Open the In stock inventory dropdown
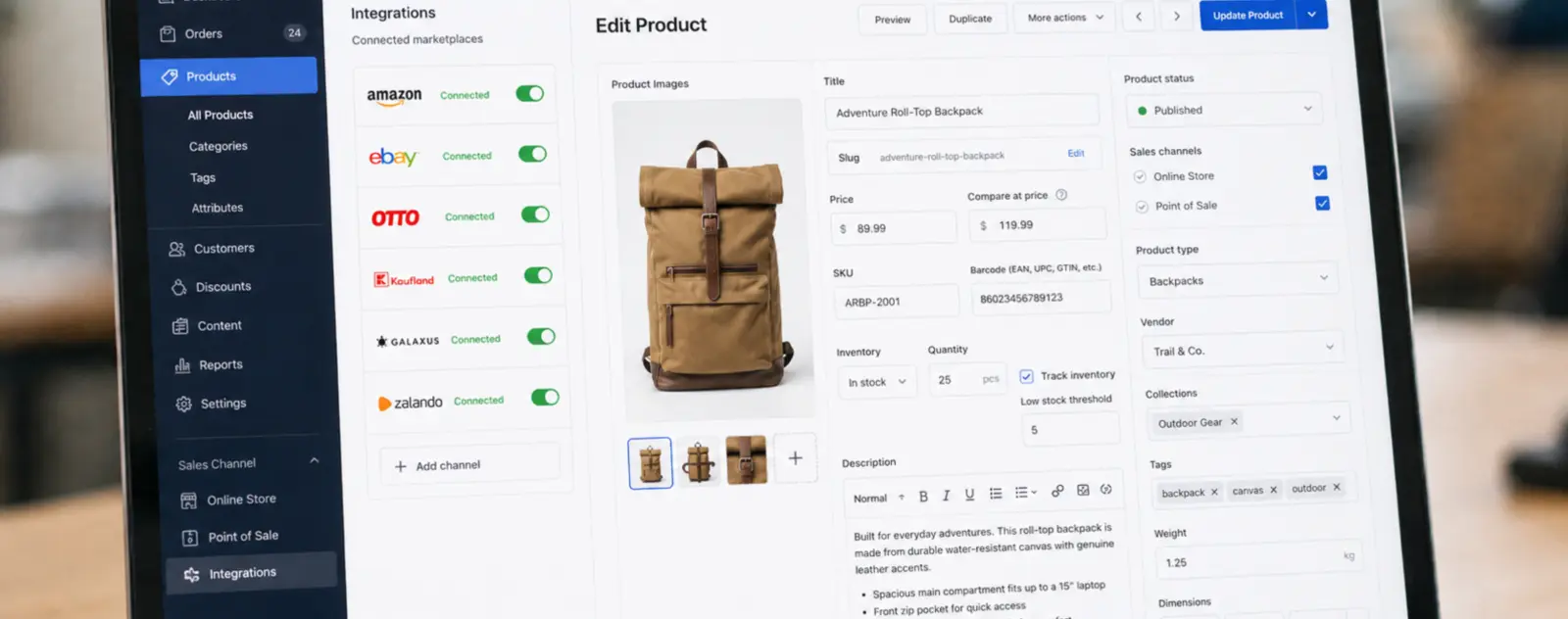This screenshot has height=619, width=1568. point(878,381)
